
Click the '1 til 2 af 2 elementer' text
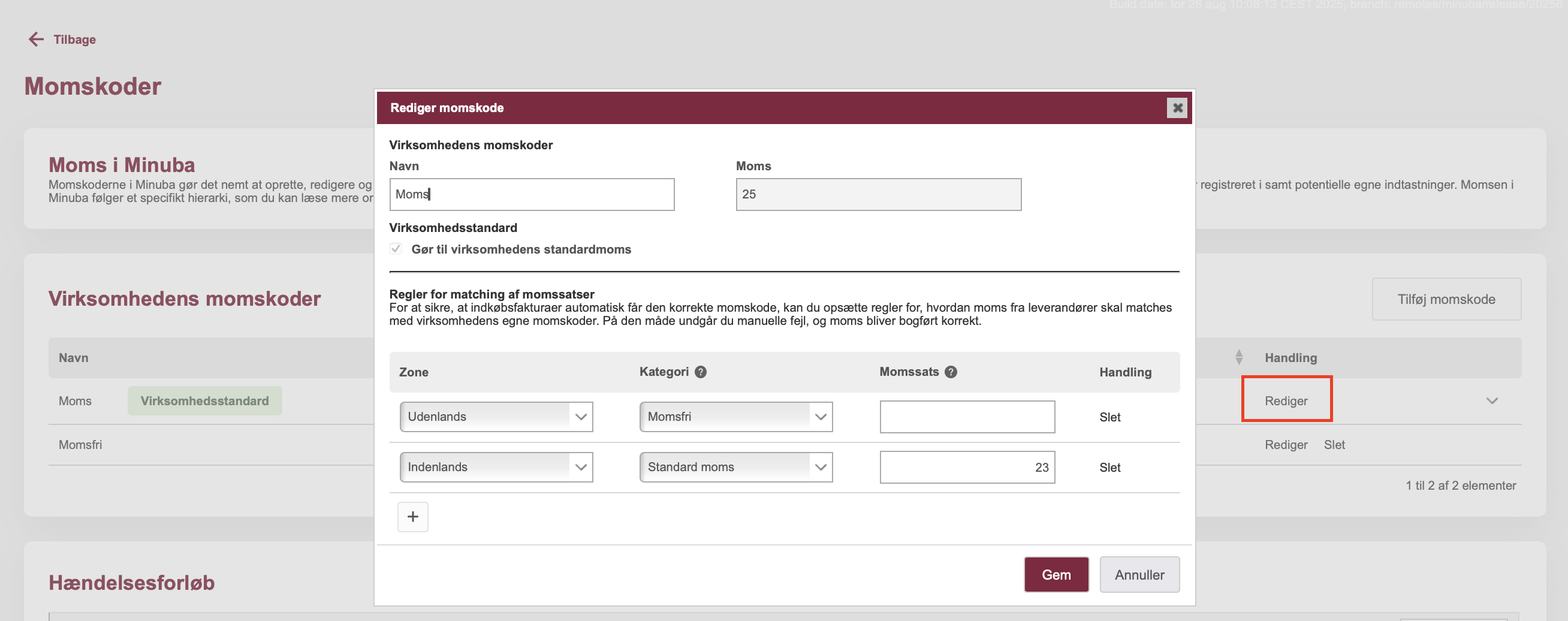[1461, 486]
